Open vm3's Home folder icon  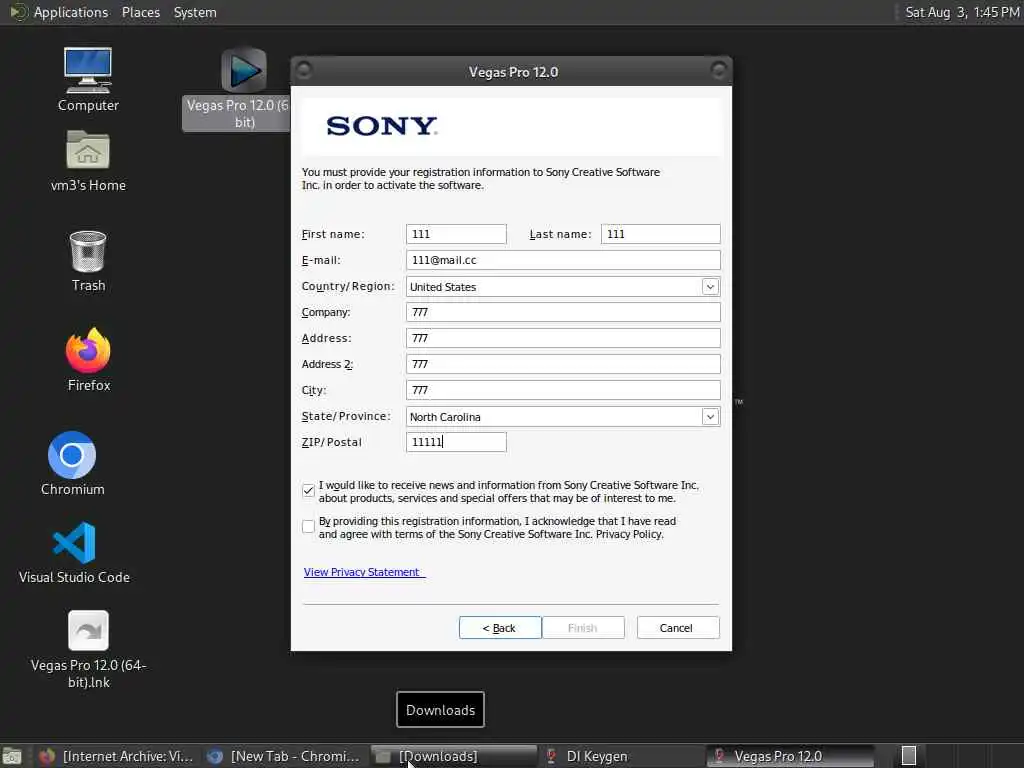(88, 161)
